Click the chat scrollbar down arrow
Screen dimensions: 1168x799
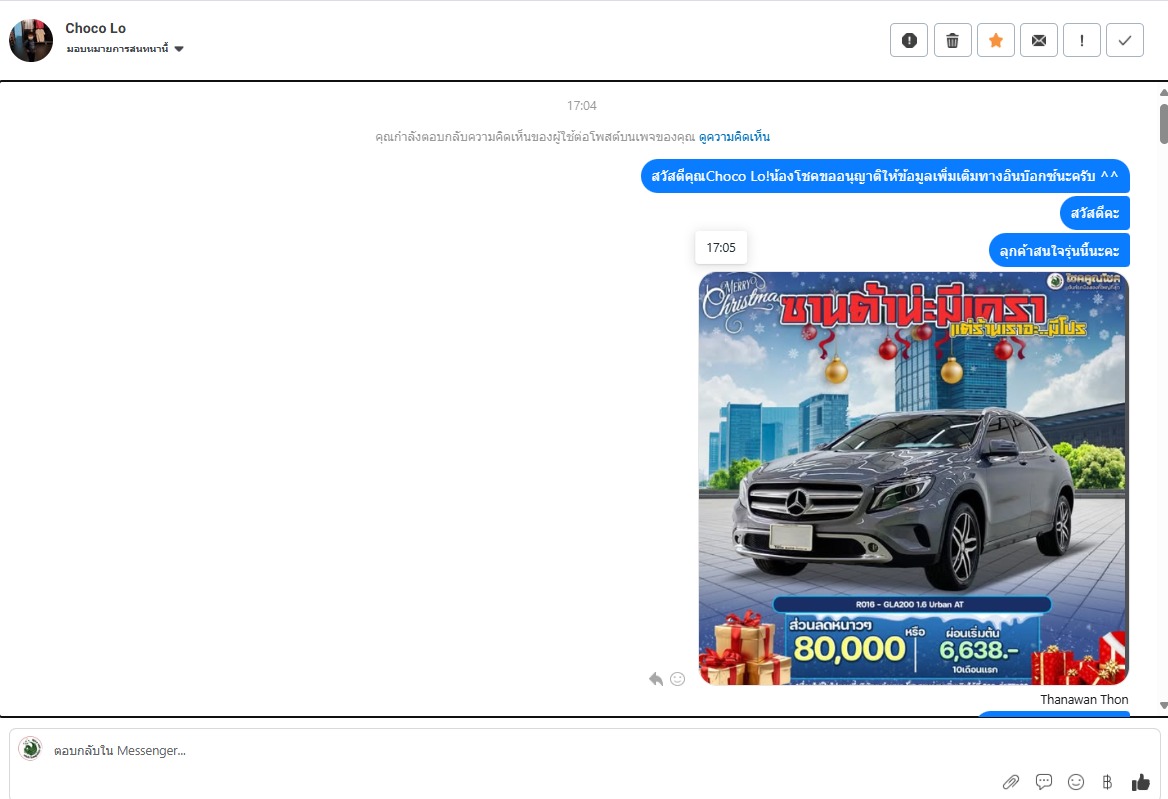pos(1162,706)
